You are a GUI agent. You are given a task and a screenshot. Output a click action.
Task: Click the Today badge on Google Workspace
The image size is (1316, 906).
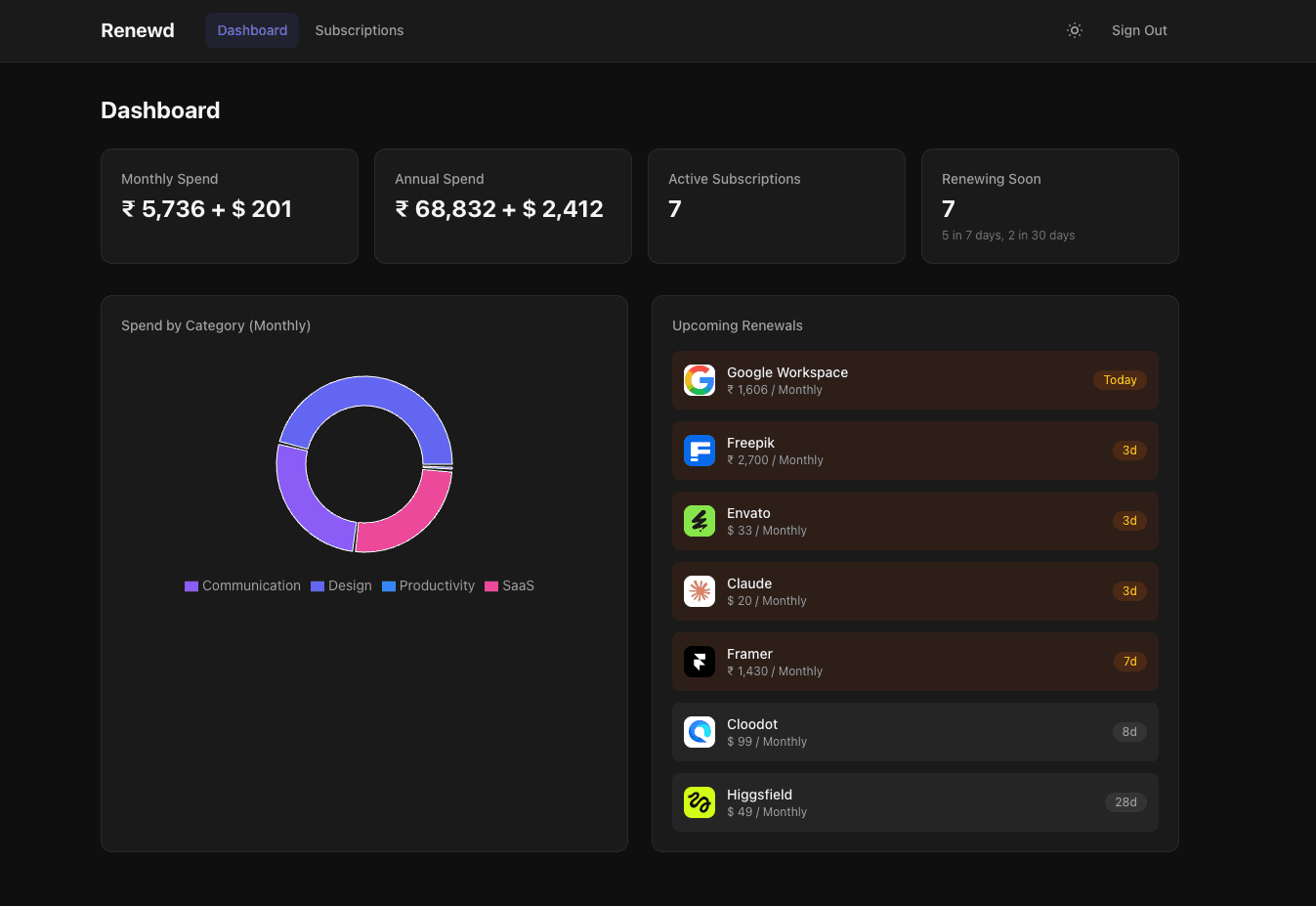point(1119,380)
